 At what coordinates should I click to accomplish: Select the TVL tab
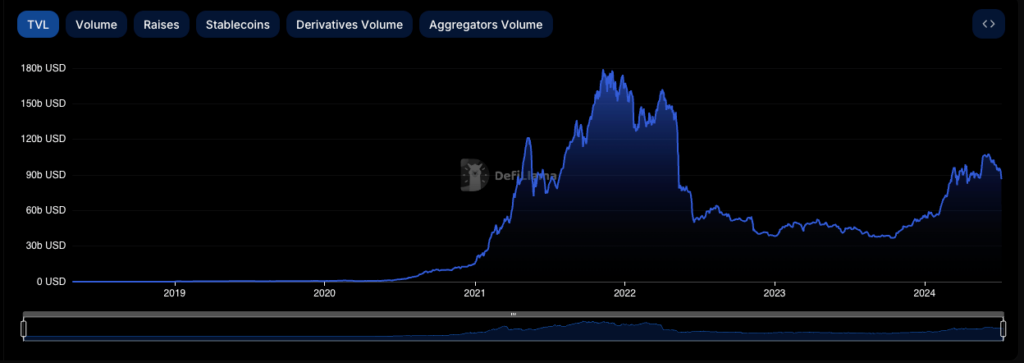point(38,25)
